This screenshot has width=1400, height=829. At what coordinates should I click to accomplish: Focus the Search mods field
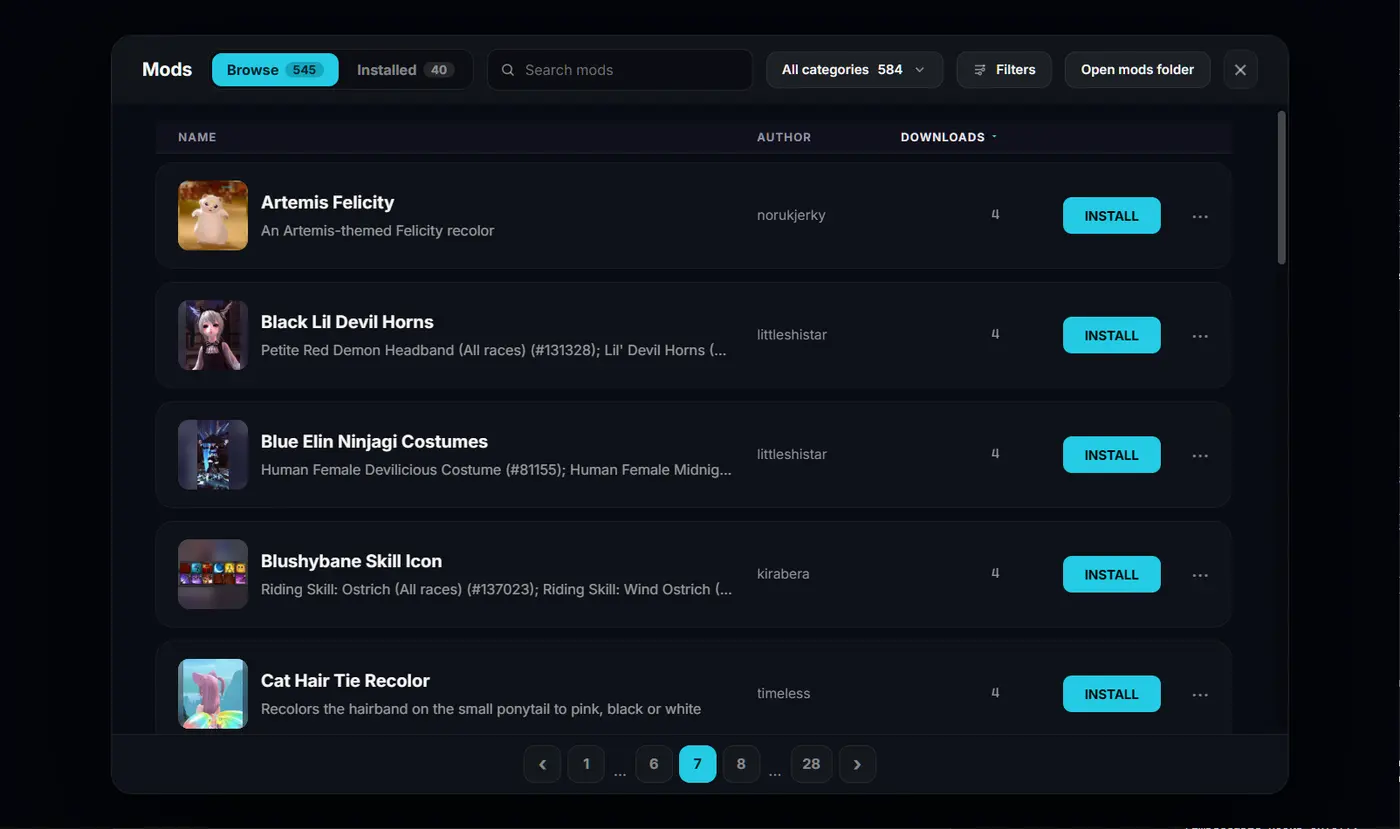[620, 70]
